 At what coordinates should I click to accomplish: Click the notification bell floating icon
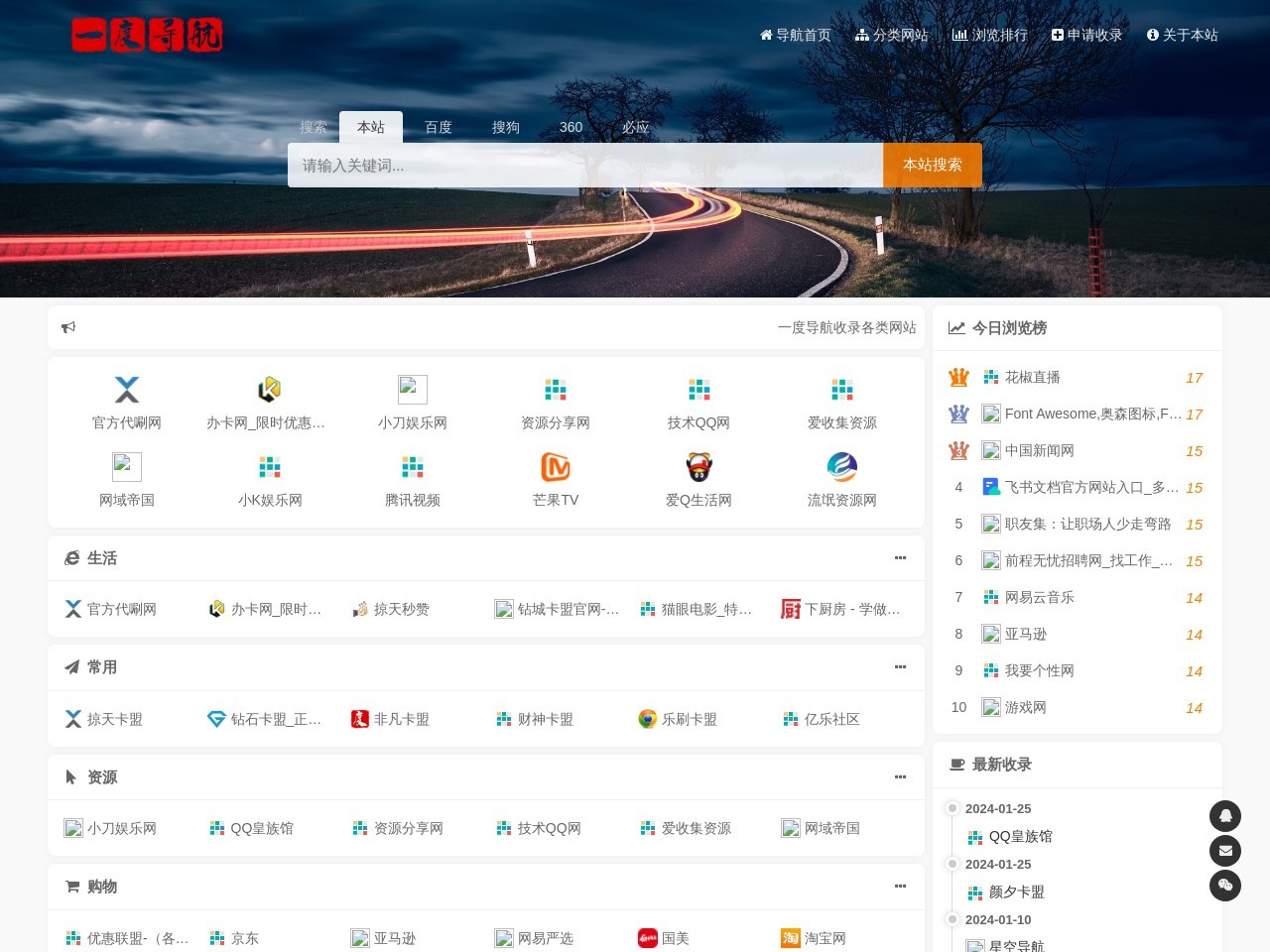click(x=1225, y=815)
